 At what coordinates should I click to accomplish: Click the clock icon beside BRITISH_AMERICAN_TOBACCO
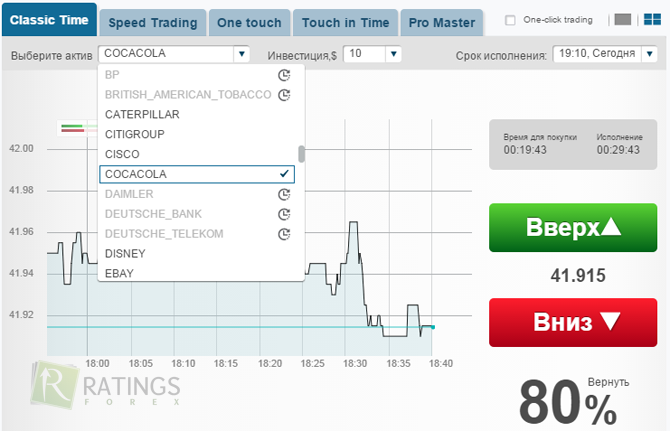click(x=284, y=95)
